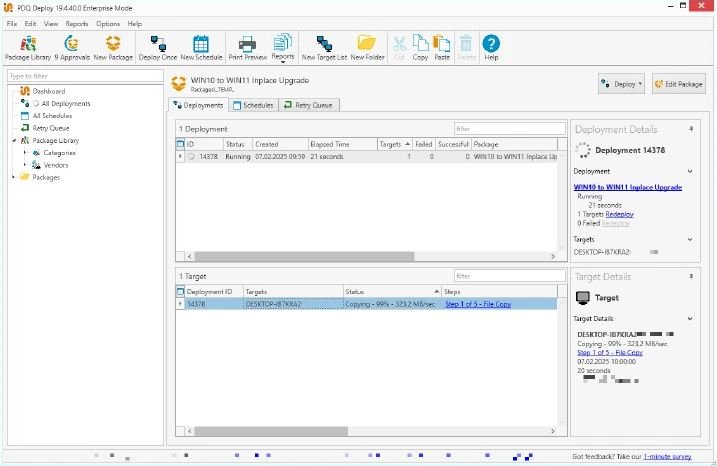Pin the Deployment Details panel
This screenshot has width=717, height=466.
point(691,129)
